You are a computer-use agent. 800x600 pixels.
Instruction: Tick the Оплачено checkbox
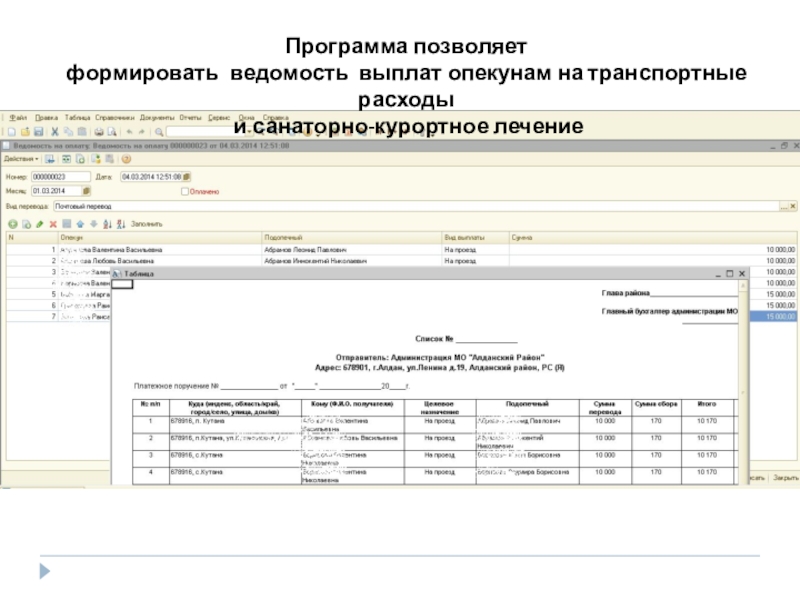[185, 191]
